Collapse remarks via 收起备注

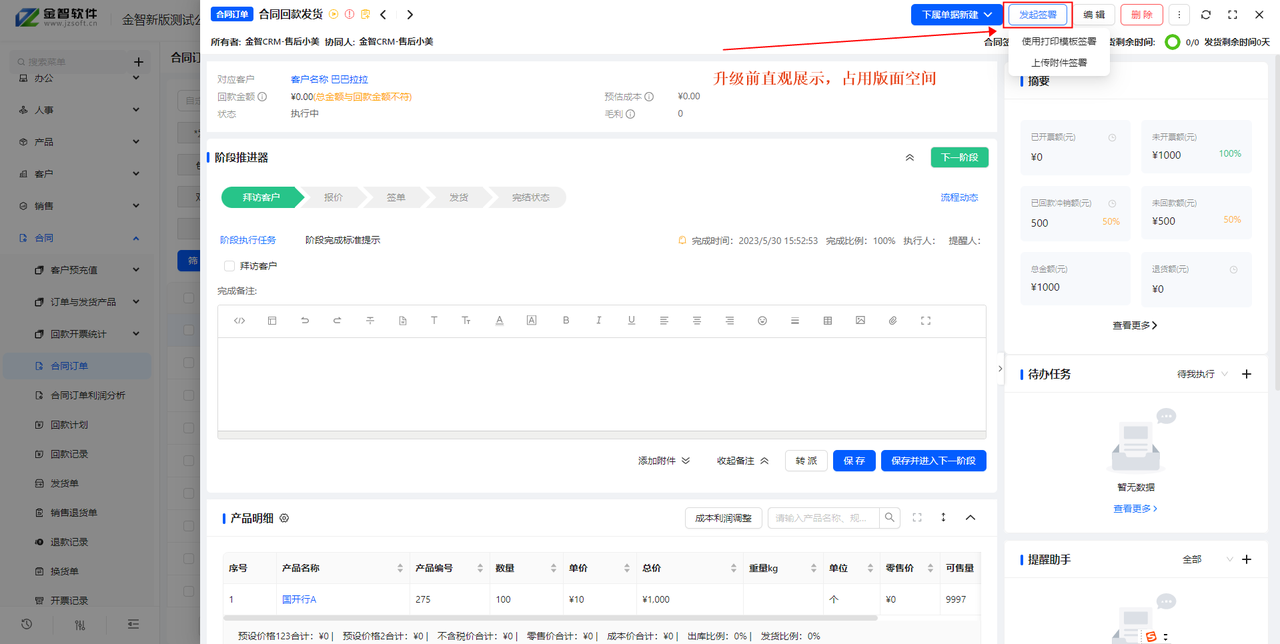743,461
